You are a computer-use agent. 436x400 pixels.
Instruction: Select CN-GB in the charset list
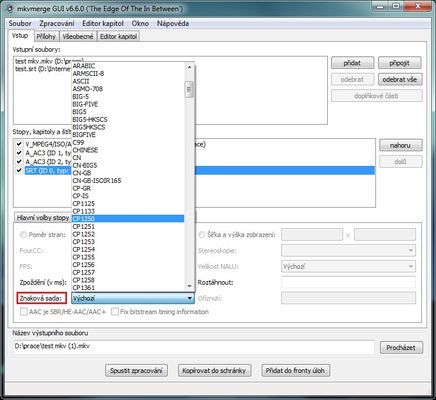pyautogui.click(x=128, y=173)
